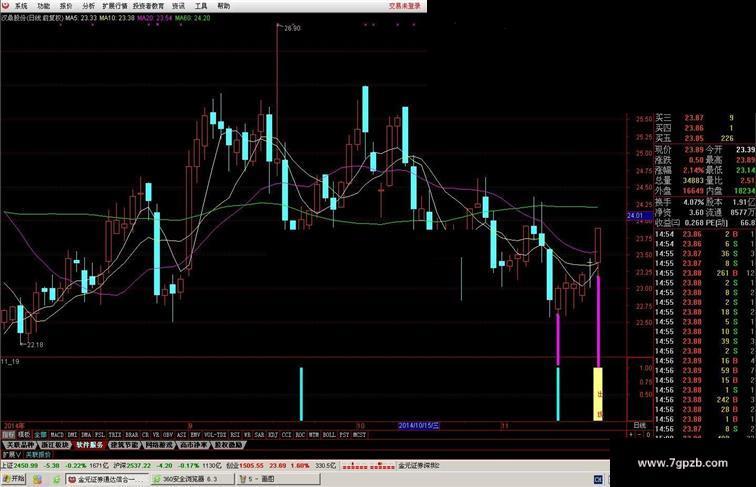Open the 帮助 menu

click(224, 6)
